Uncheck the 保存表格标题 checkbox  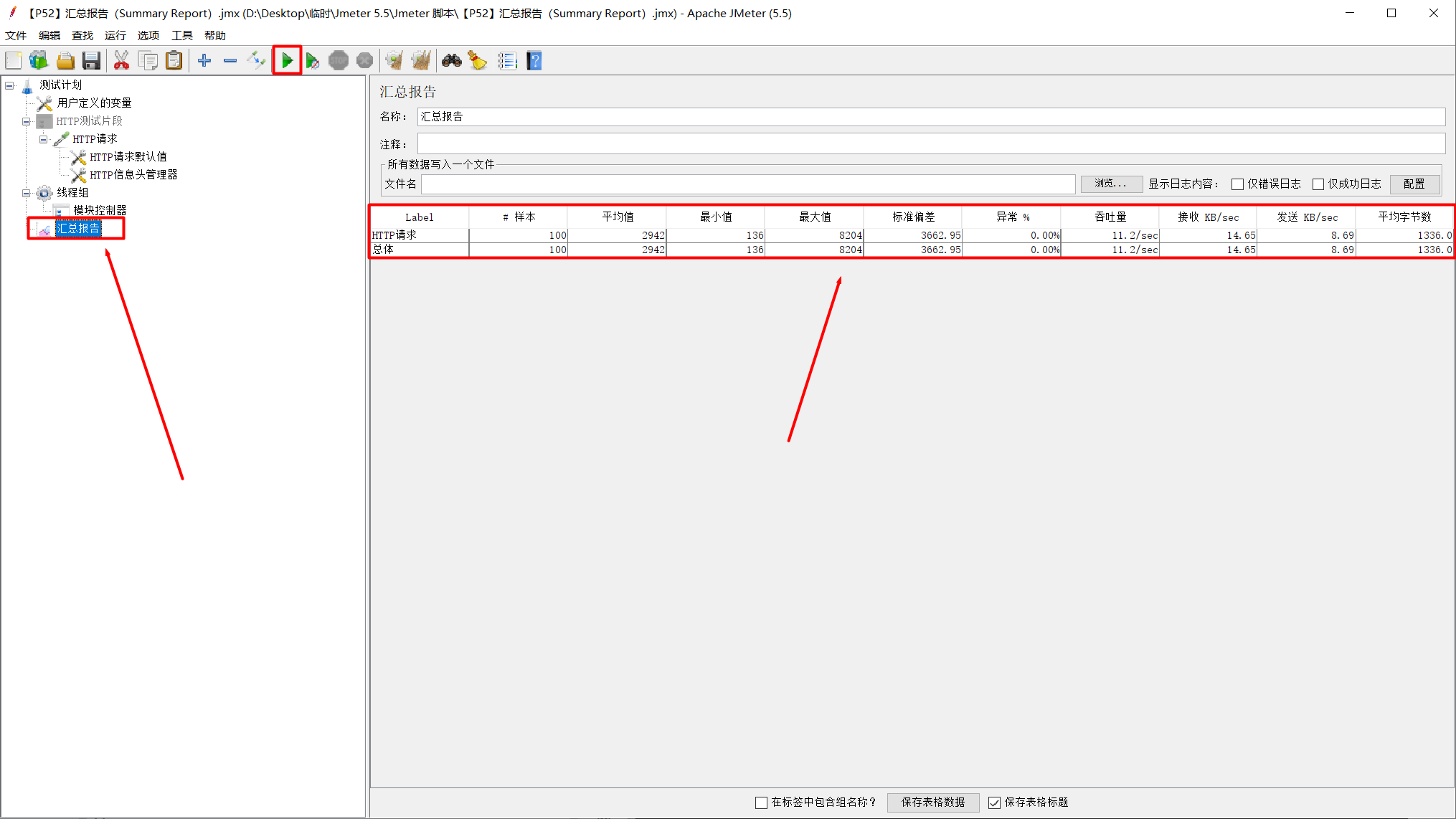[x=994, y=803]
